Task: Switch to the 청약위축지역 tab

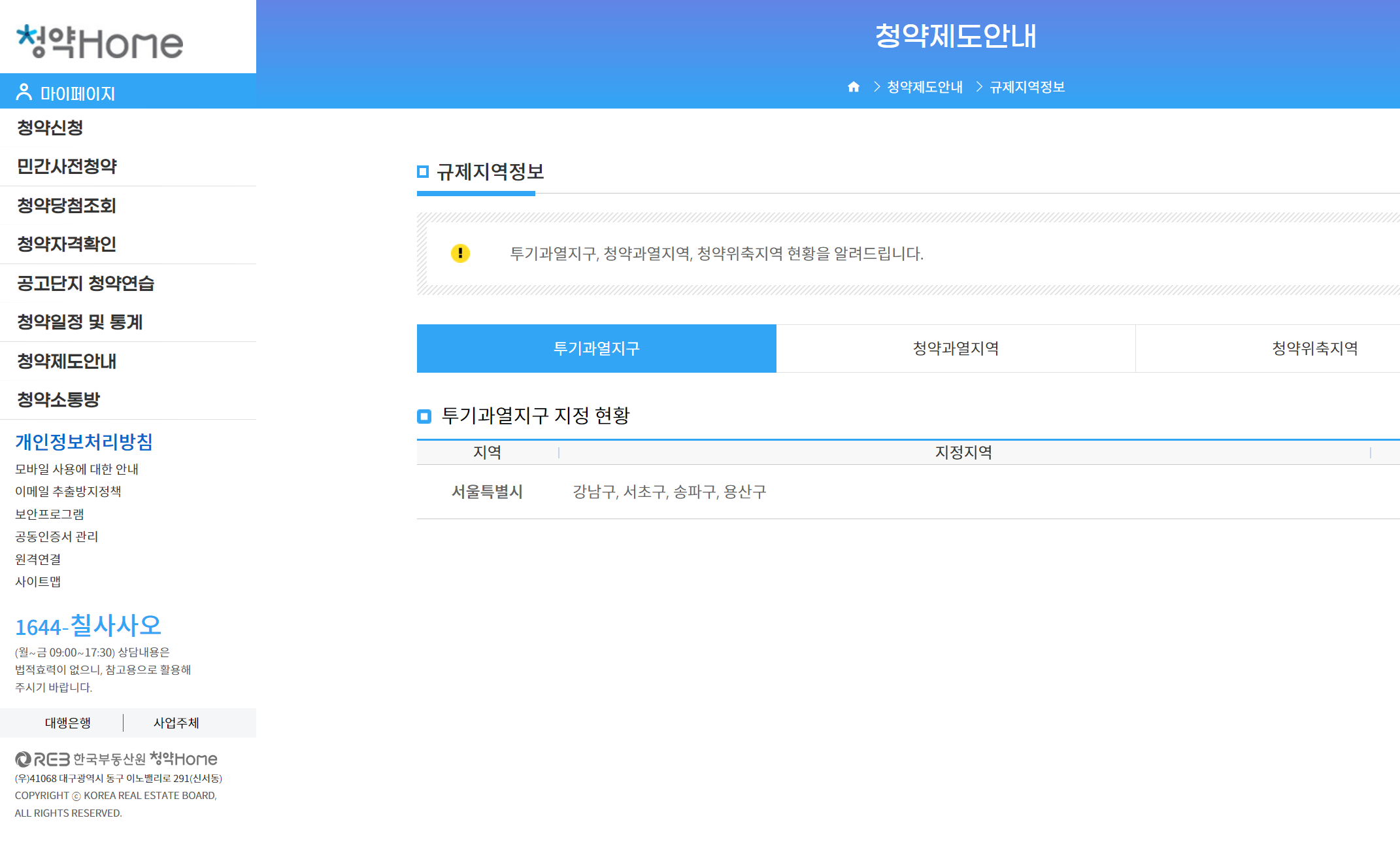Action: (1314, 349)
